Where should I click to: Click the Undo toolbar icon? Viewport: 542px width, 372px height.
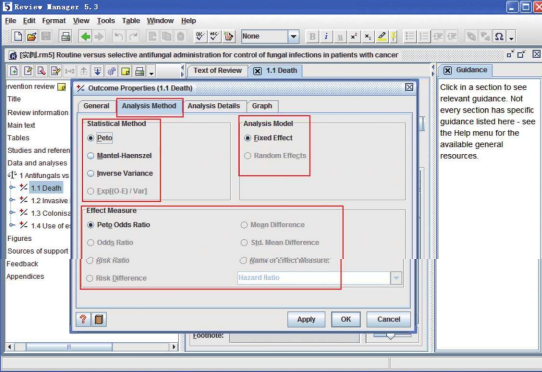118,36
